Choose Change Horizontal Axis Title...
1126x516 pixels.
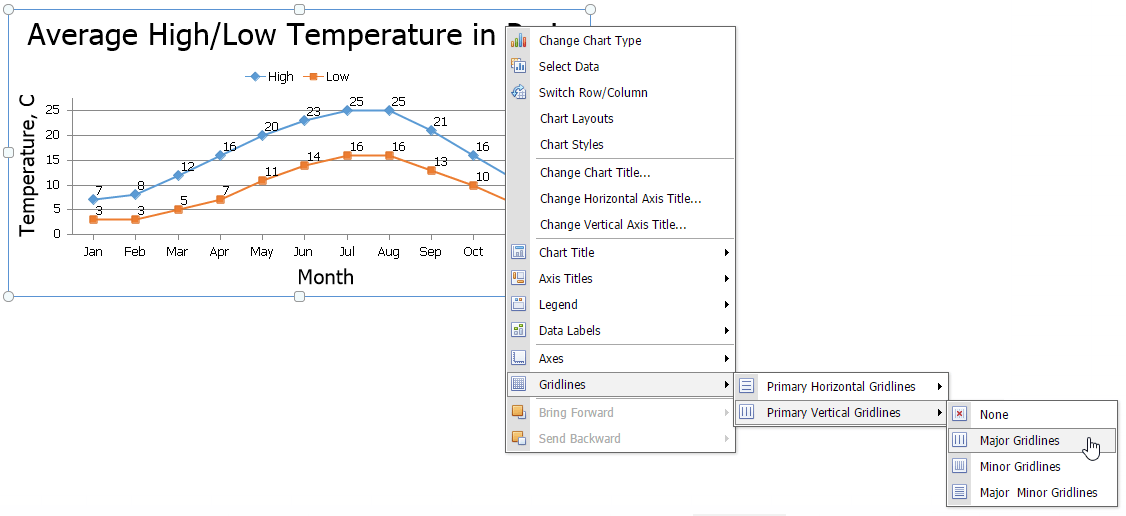tap(620, 199)
